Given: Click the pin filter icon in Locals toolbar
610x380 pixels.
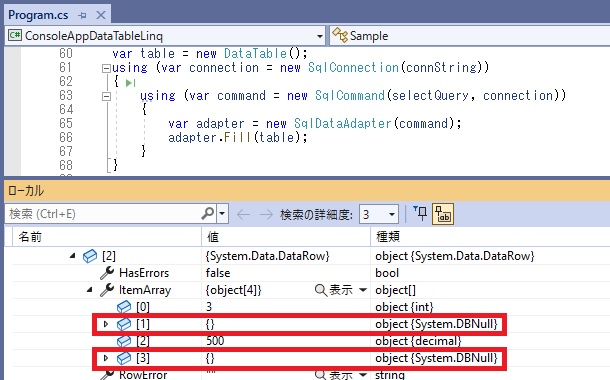Looking at the screenshot, I should (x=420, y=214).
